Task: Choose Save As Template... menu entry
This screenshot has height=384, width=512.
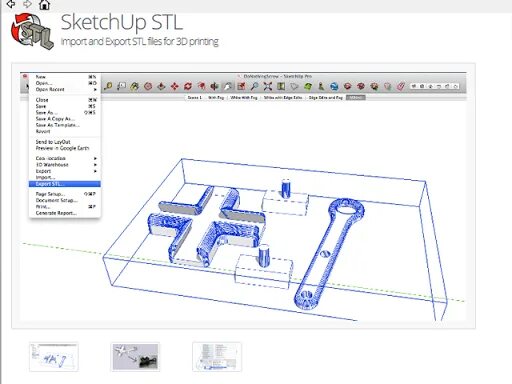Action: pyautogui.click(x=65, y=125)
